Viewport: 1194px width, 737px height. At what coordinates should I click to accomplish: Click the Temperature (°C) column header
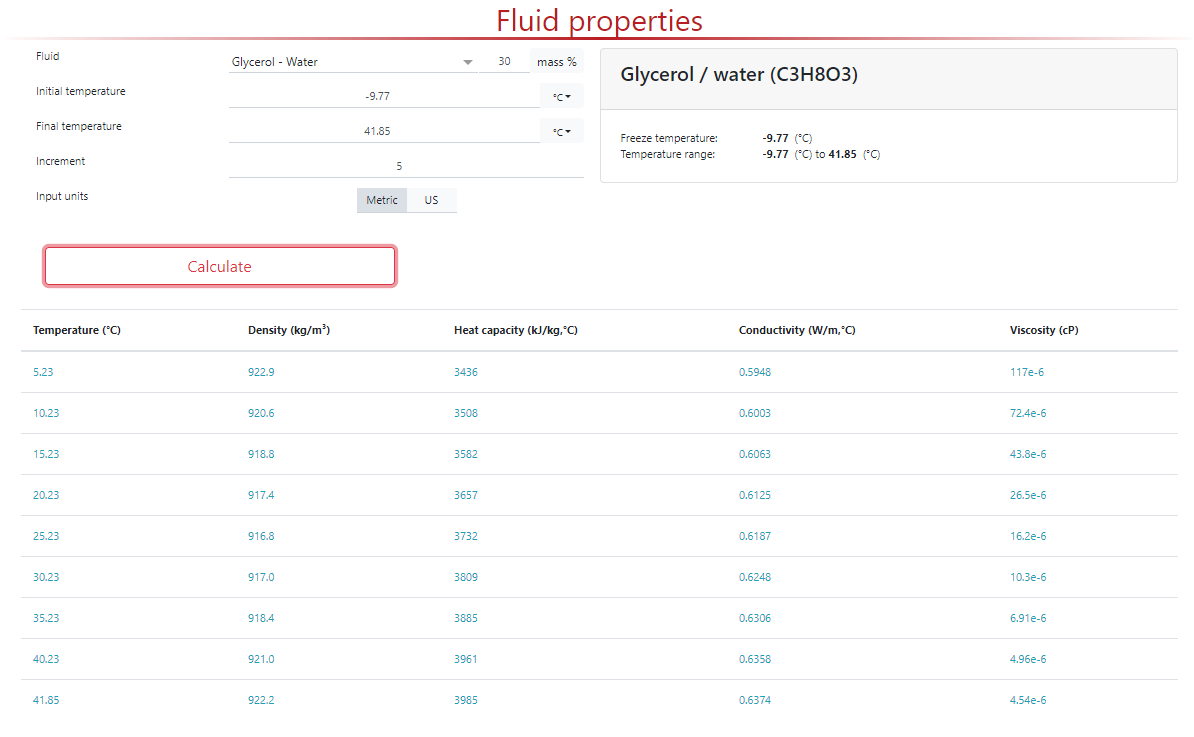[x=77, y=330]
